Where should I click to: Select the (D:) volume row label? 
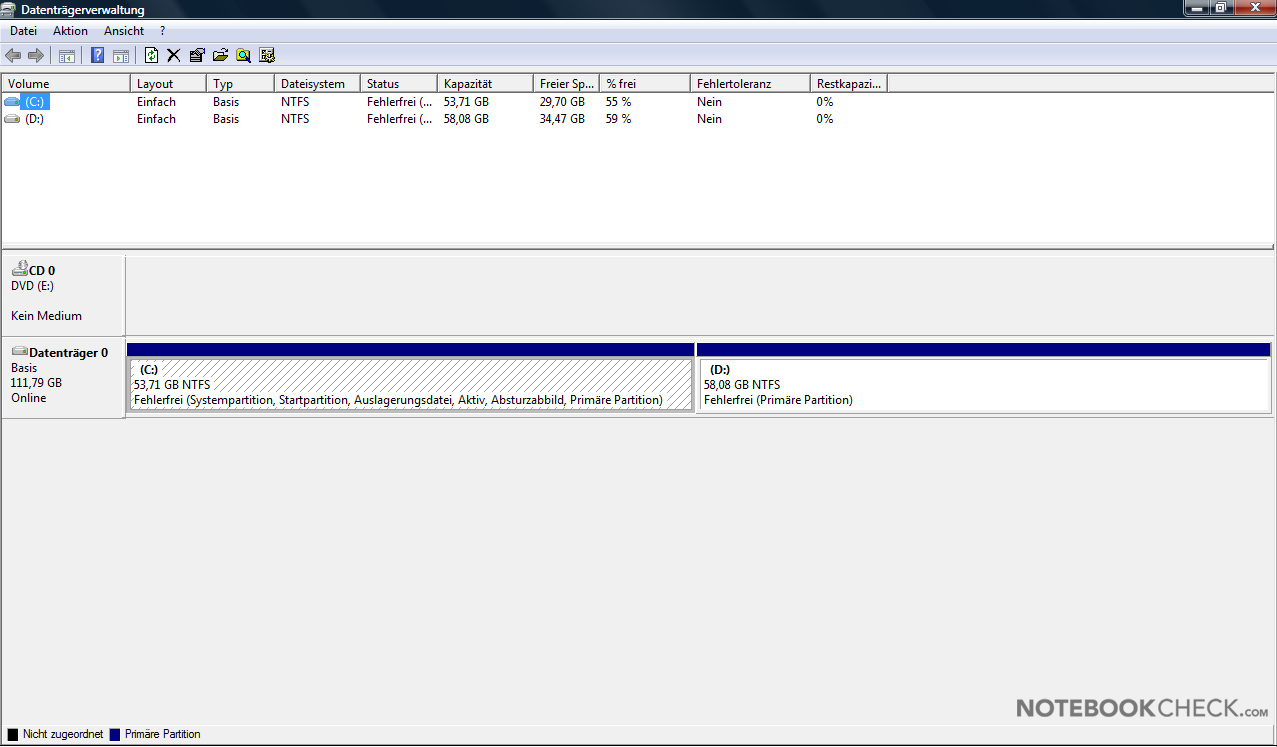(x=35, y=119)
